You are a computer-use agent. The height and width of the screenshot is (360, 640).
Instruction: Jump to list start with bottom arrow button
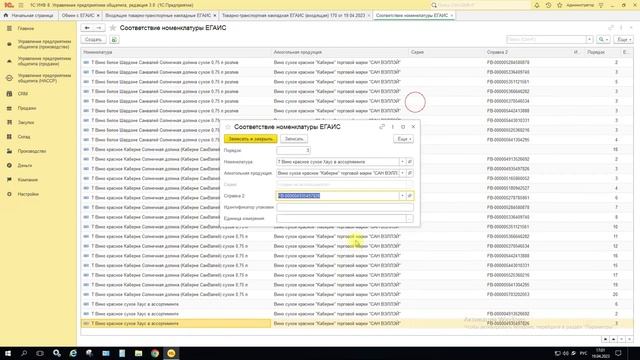[x=605, y=340]
